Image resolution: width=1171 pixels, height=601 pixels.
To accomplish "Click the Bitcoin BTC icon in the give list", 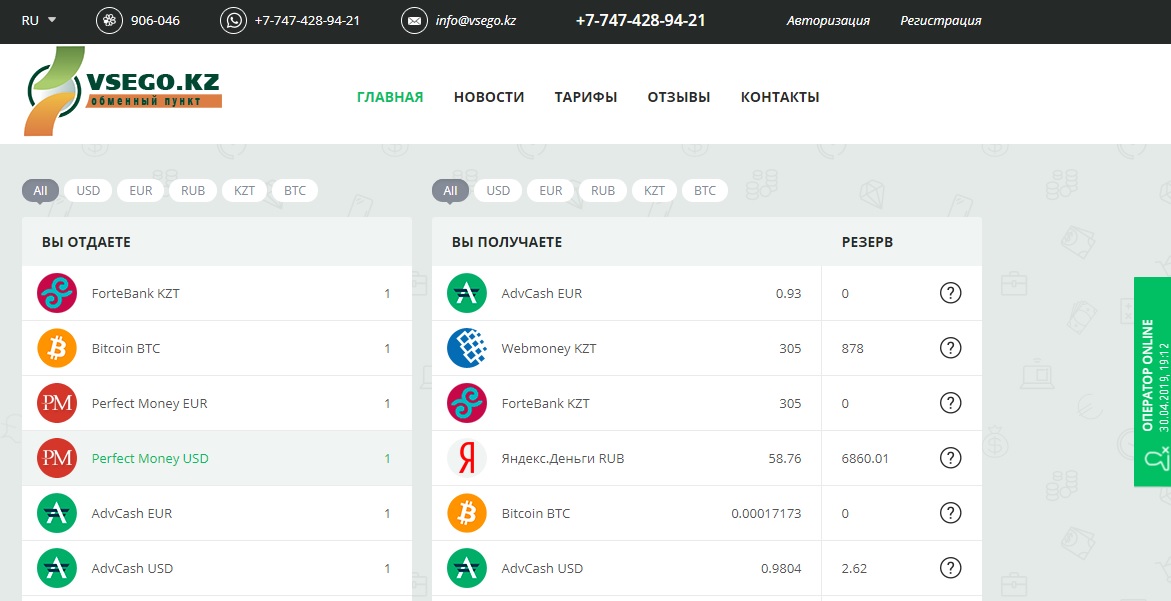I will [57, 348].
